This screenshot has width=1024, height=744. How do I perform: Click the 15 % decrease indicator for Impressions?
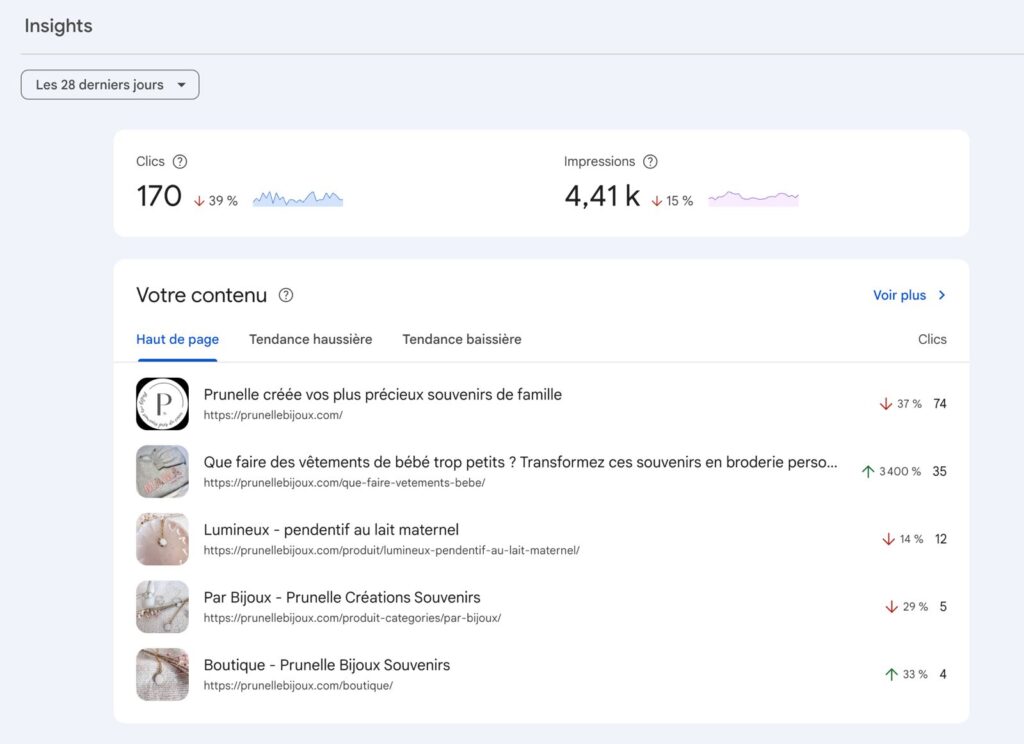672,201
